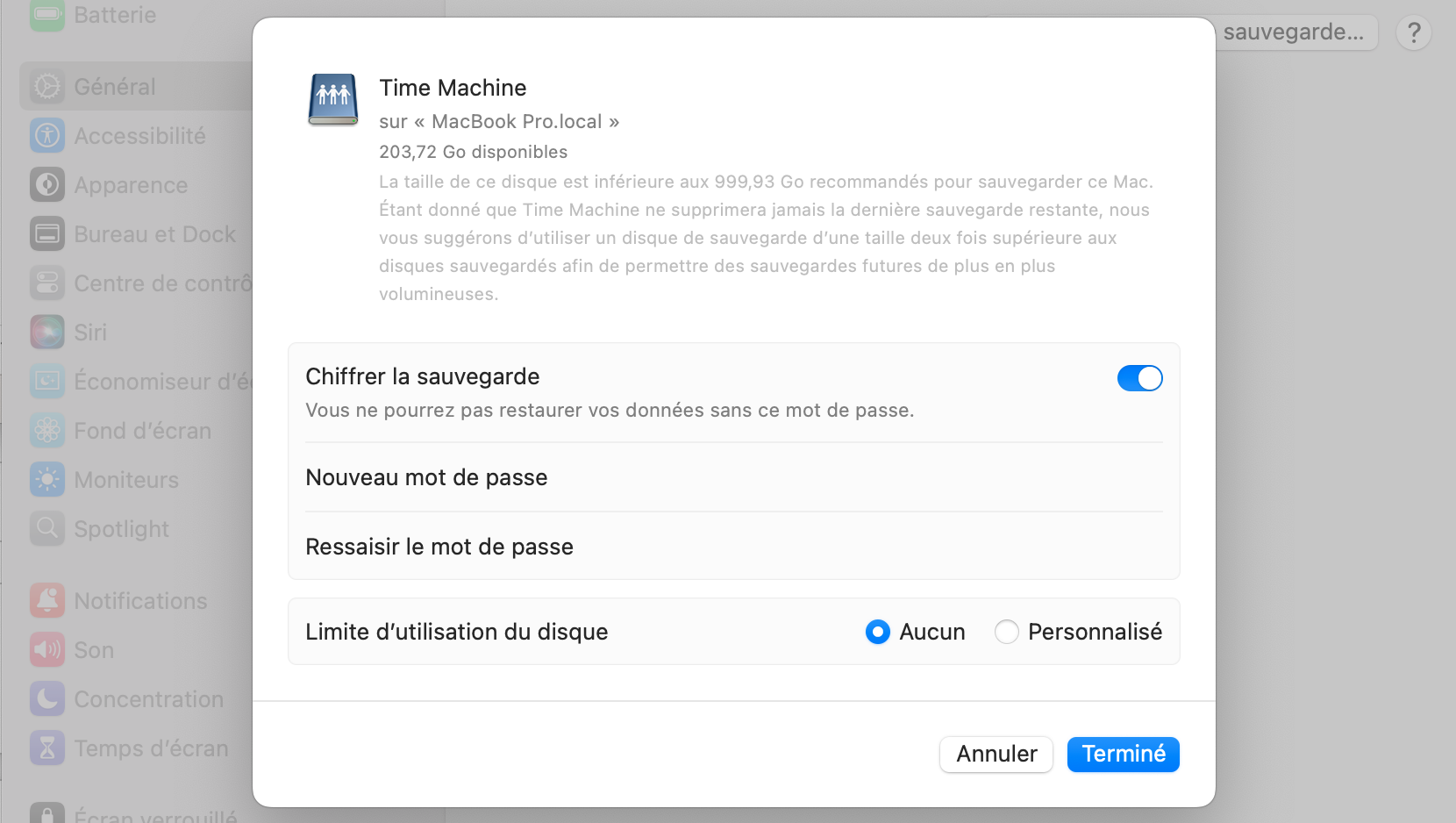Click the Temps d'écran hourglass icon

[x=47, y=748]
